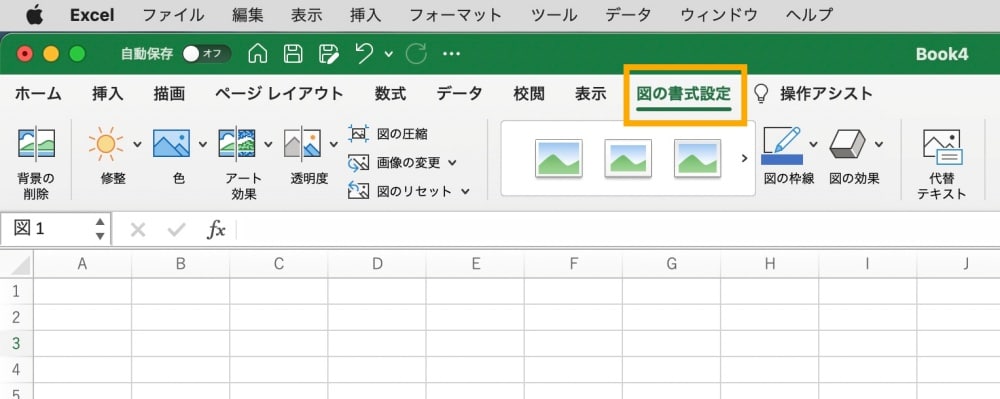Click the Picture Border (図の枠線) pen icon
Viewport: 1000px width, 399px height.
(x=782, y=145)
